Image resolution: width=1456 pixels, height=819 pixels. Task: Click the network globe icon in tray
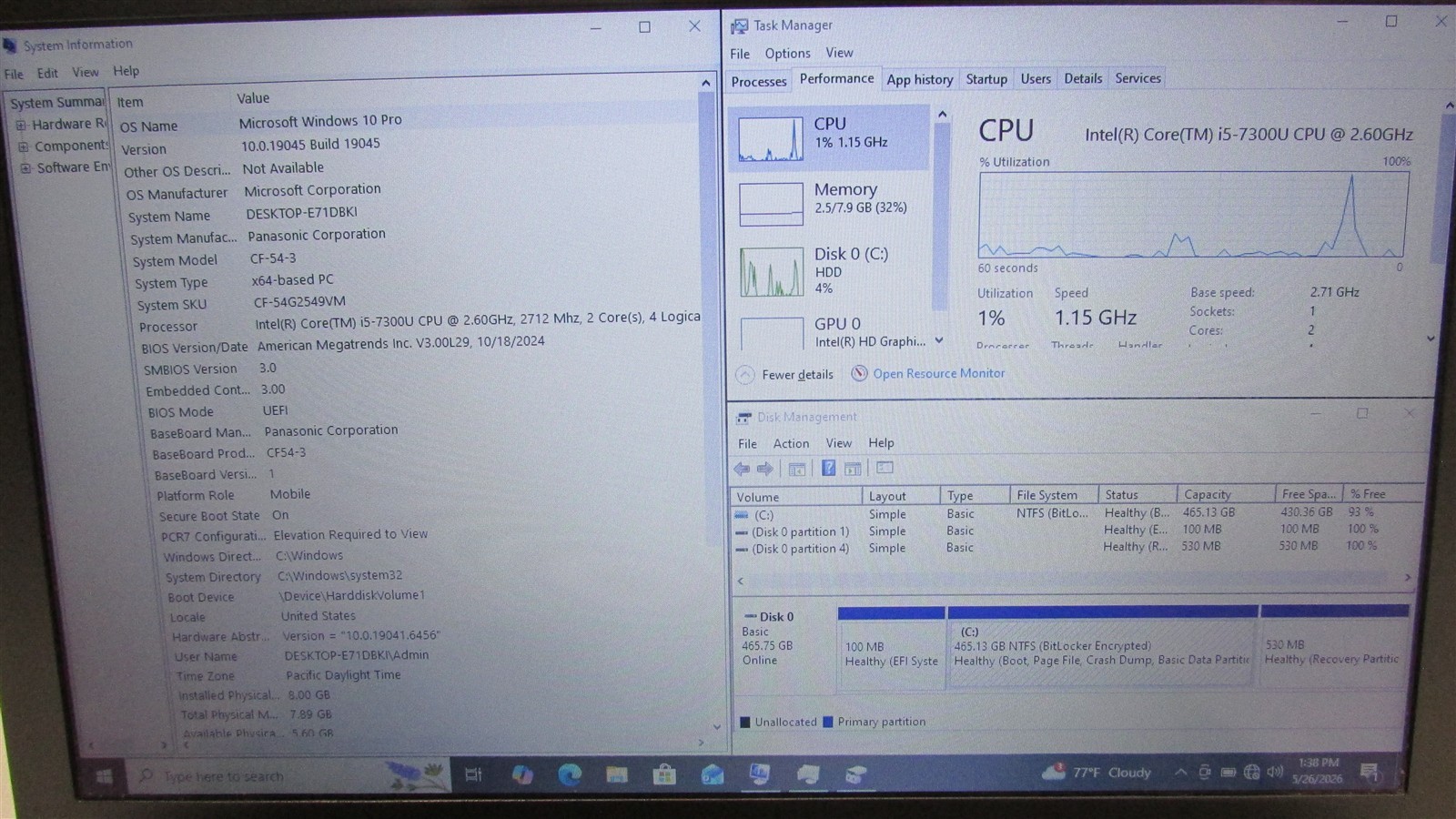point(1252,773)
